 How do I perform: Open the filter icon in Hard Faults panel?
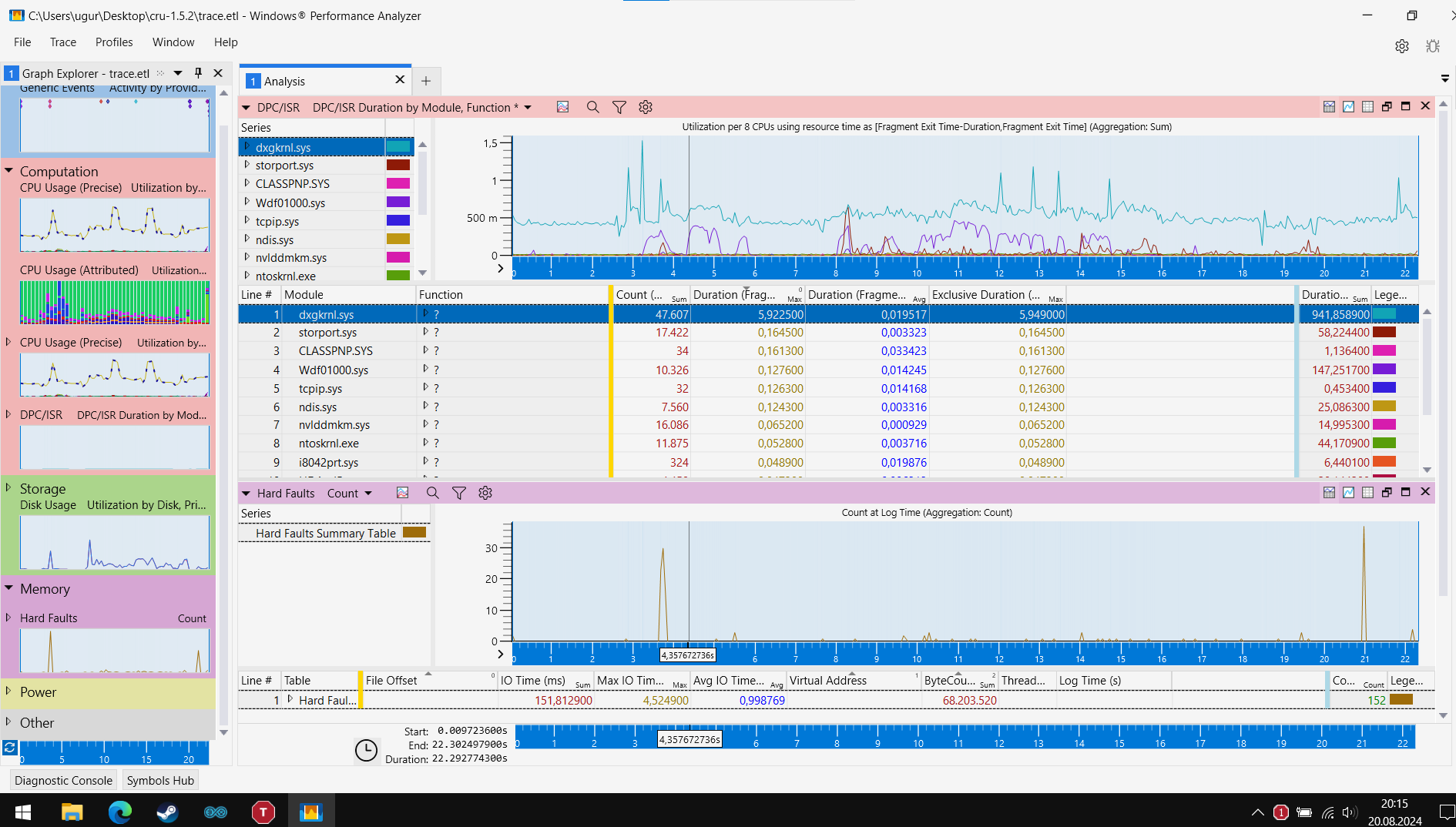458,493
